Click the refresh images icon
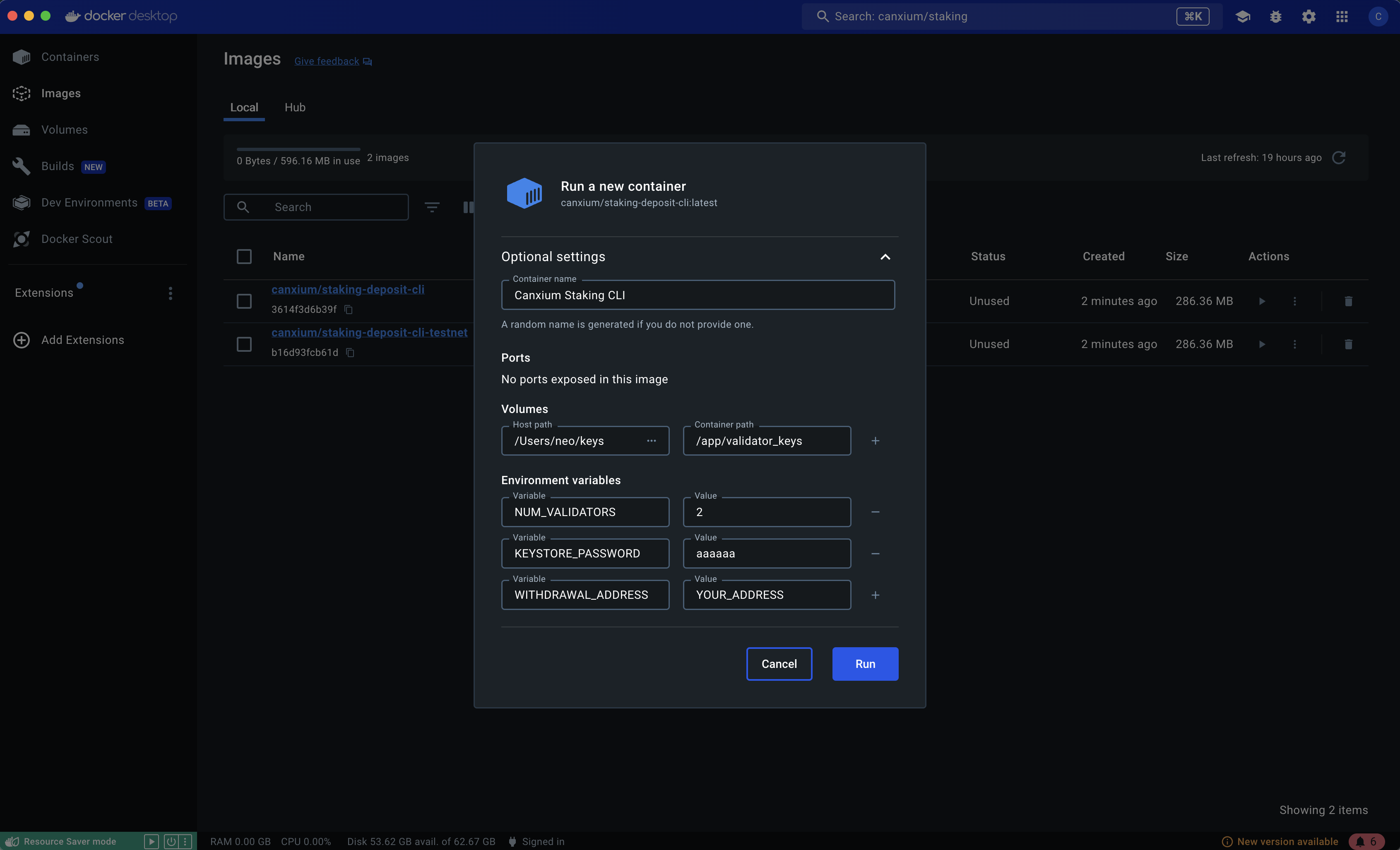The image size is (1400, 850). coord(1339,157)
